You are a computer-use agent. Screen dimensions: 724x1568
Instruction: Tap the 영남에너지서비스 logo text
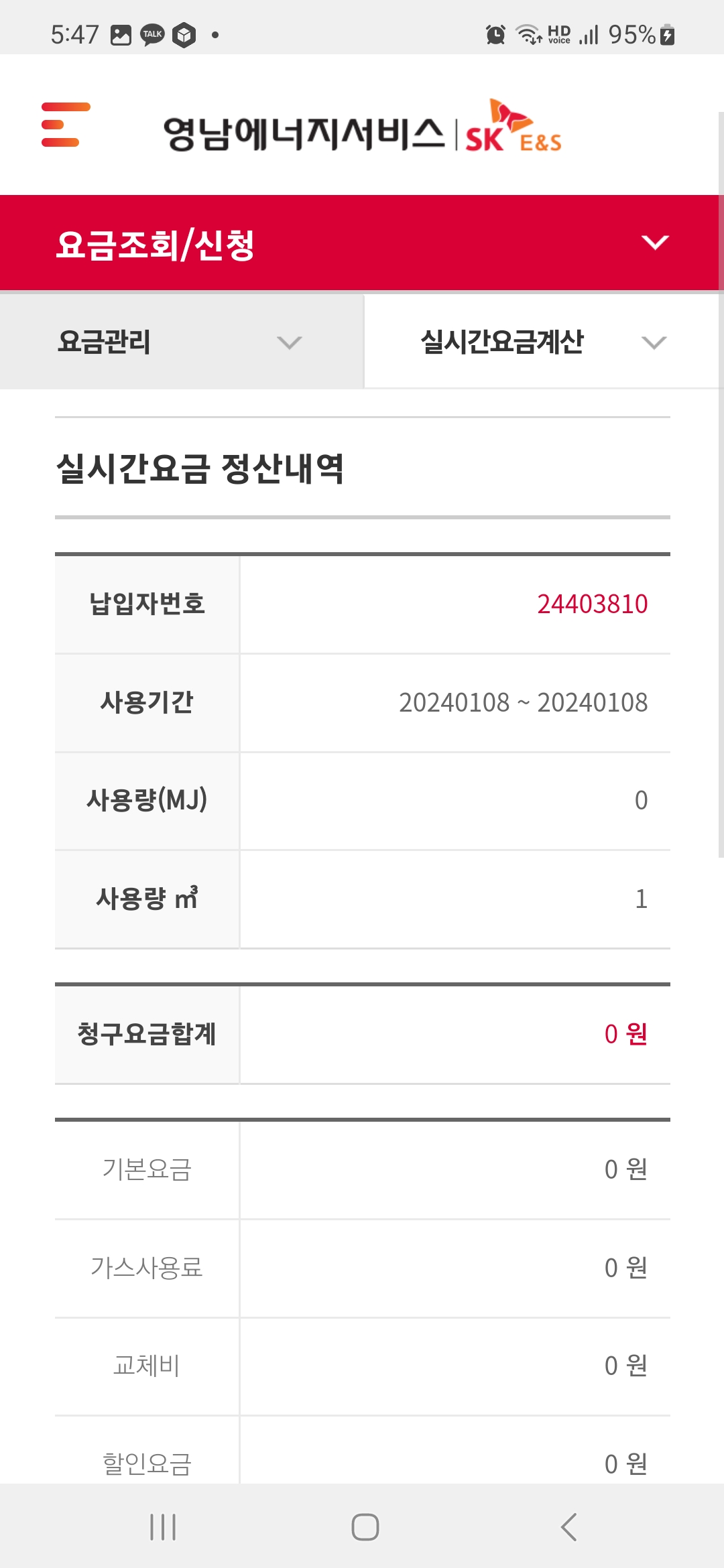(304, 133)
